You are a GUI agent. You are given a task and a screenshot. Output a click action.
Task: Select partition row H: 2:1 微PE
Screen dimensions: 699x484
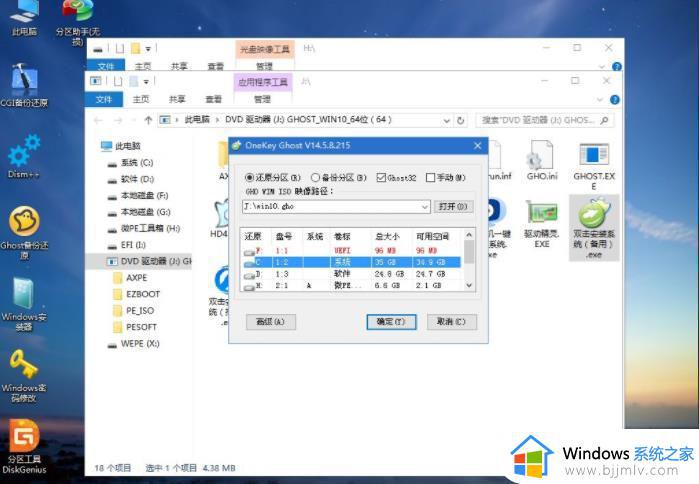[351, 285]
